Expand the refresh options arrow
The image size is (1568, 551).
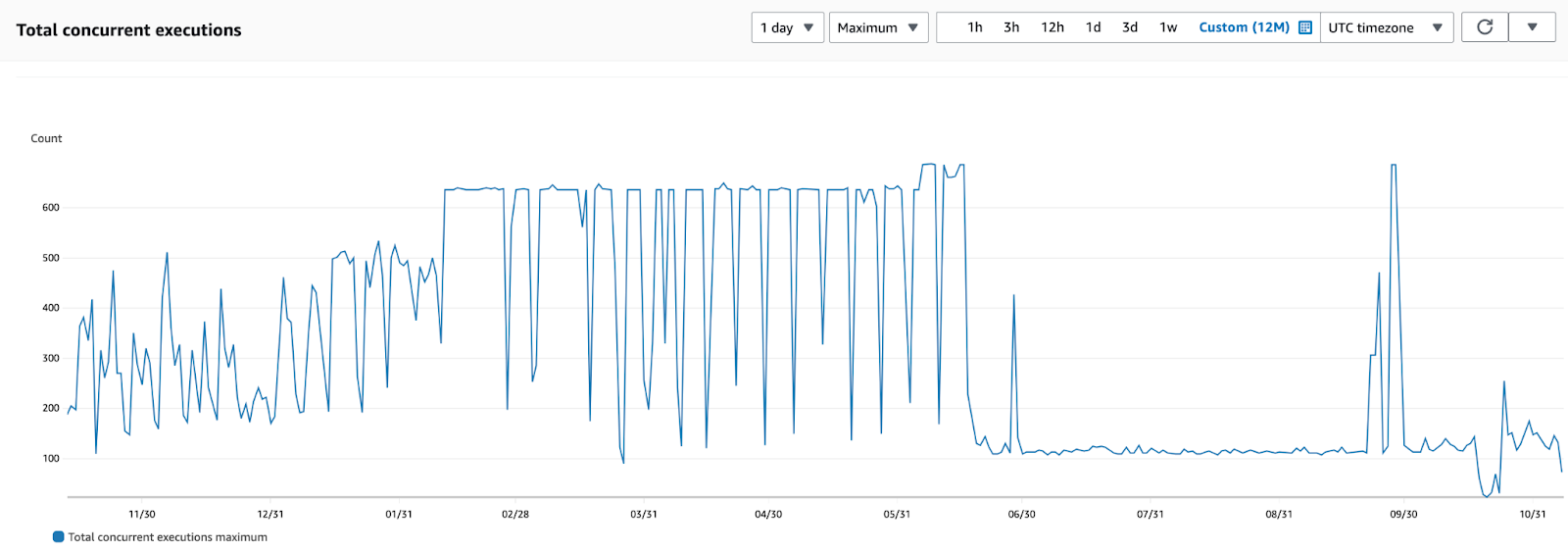1532,26
